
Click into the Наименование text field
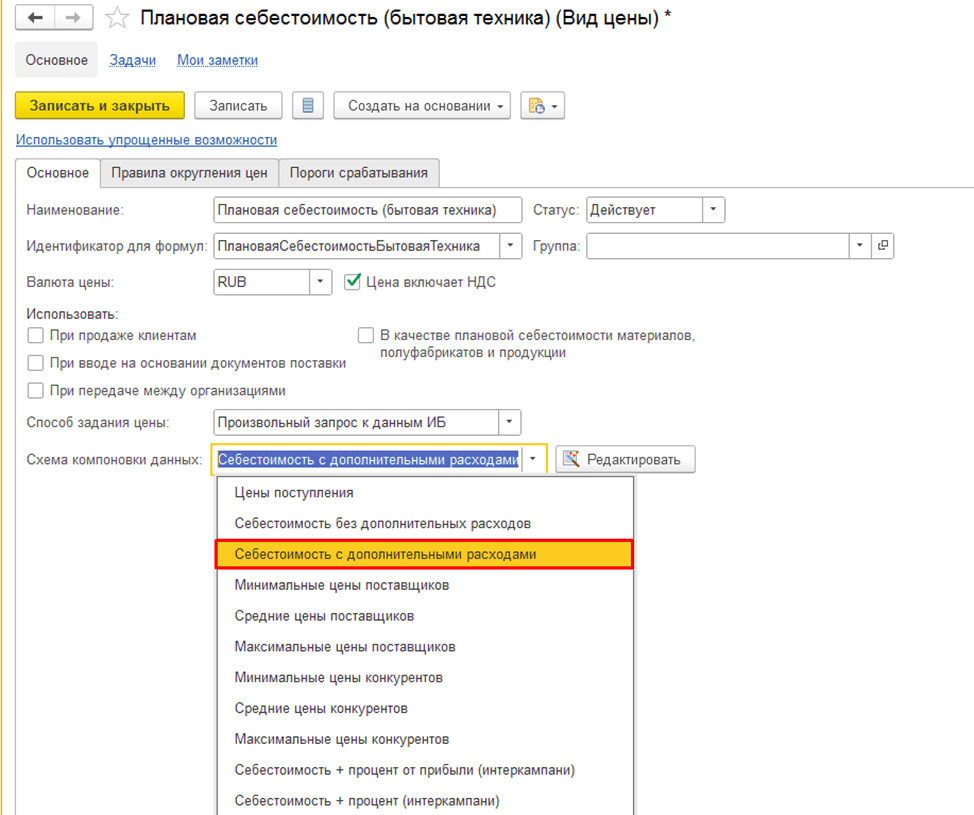coord(367,210)
